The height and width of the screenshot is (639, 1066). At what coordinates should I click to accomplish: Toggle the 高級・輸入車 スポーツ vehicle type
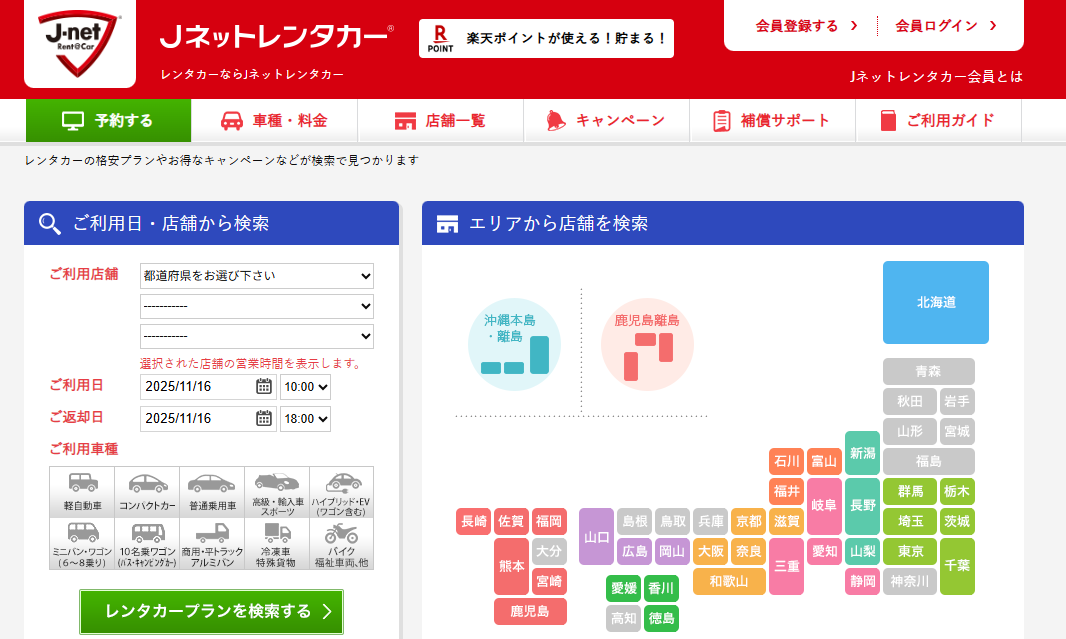click(x=276, y=491)
